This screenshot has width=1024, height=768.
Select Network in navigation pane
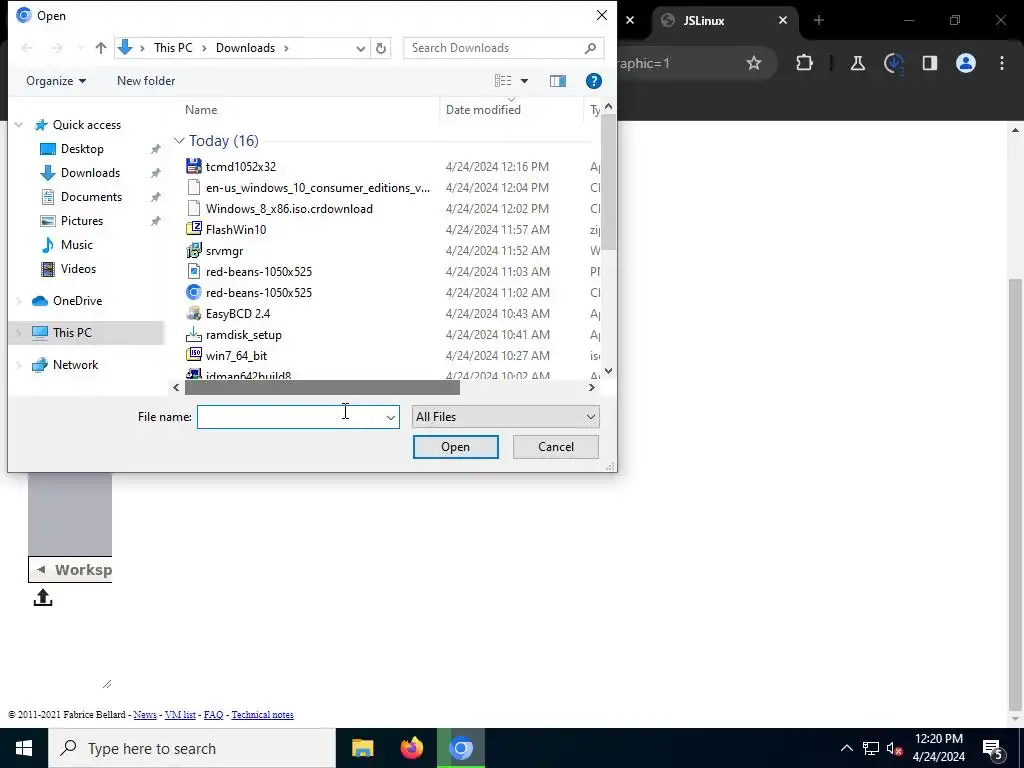(76, 365)
